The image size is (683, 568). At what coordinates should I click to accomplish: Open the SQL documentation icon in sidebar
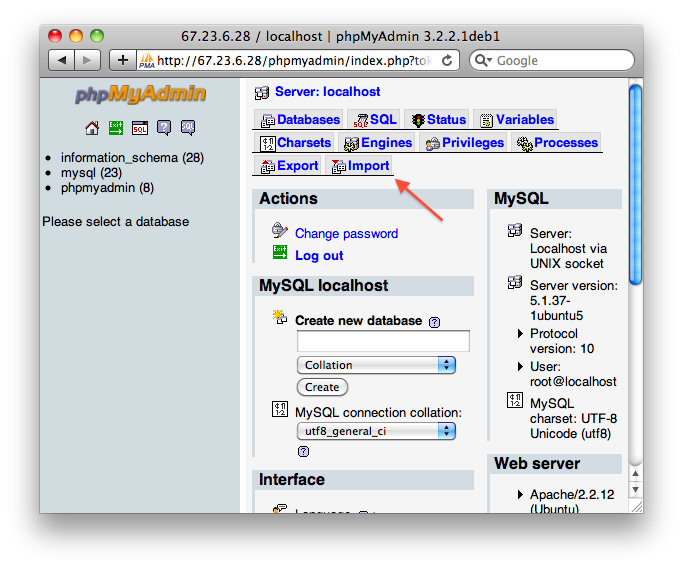pos(188,128)
